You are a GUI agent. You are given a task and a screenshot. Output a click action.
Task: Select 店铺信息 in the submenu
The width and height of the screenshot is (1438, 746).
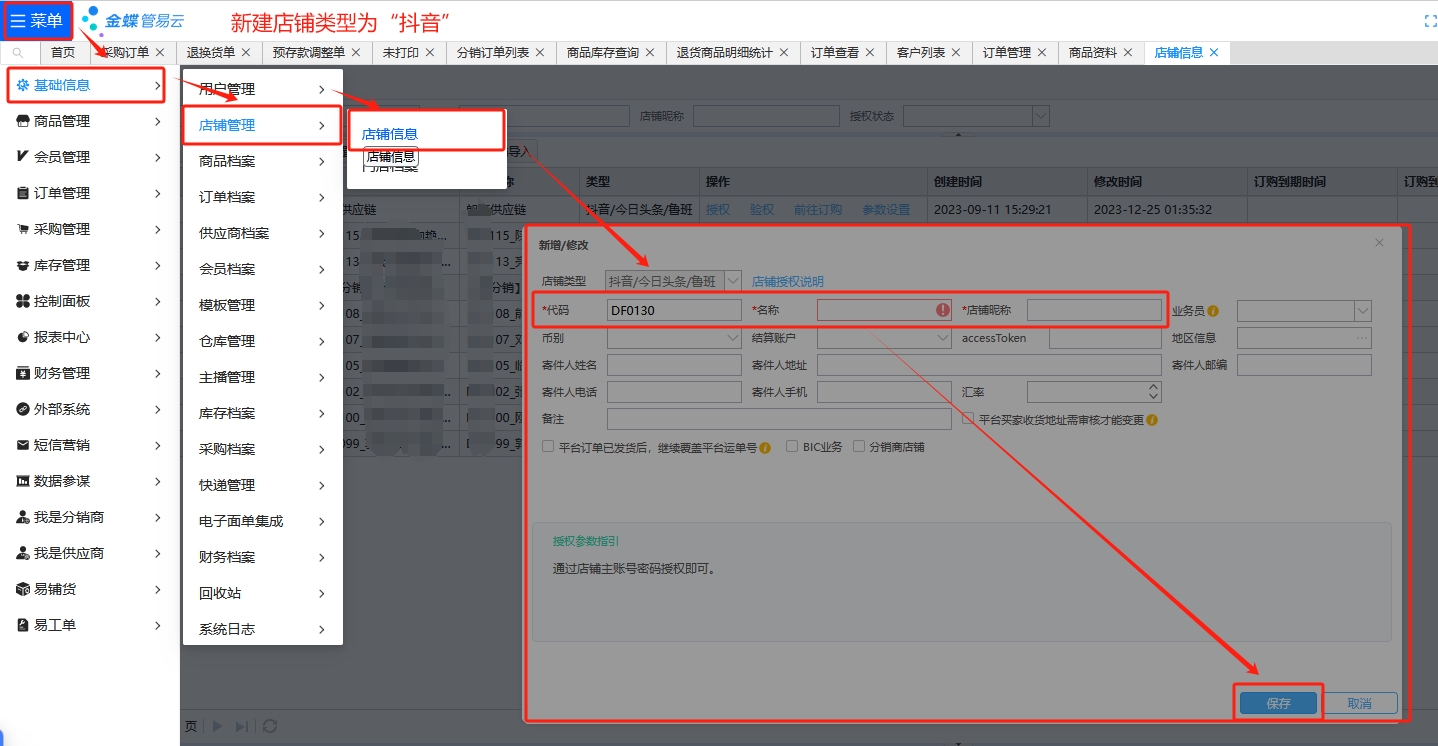[x=390, y=134]
